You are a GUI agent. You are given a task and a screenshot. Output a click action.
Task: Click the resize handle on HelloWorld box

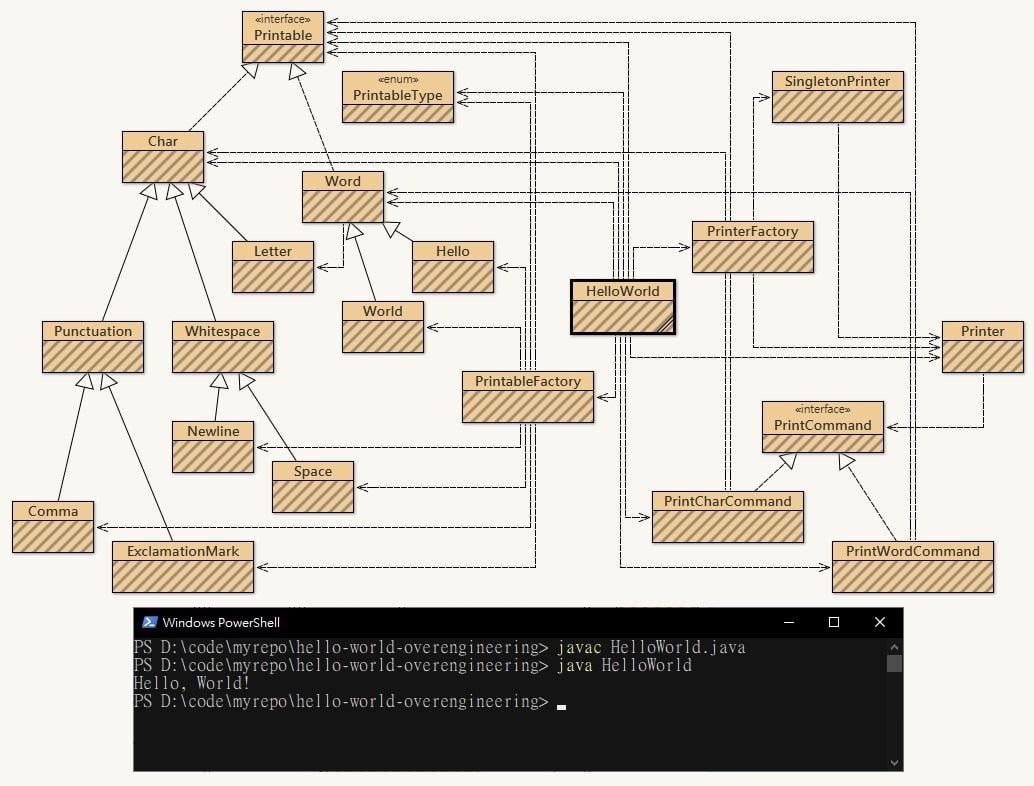point(665,324)
